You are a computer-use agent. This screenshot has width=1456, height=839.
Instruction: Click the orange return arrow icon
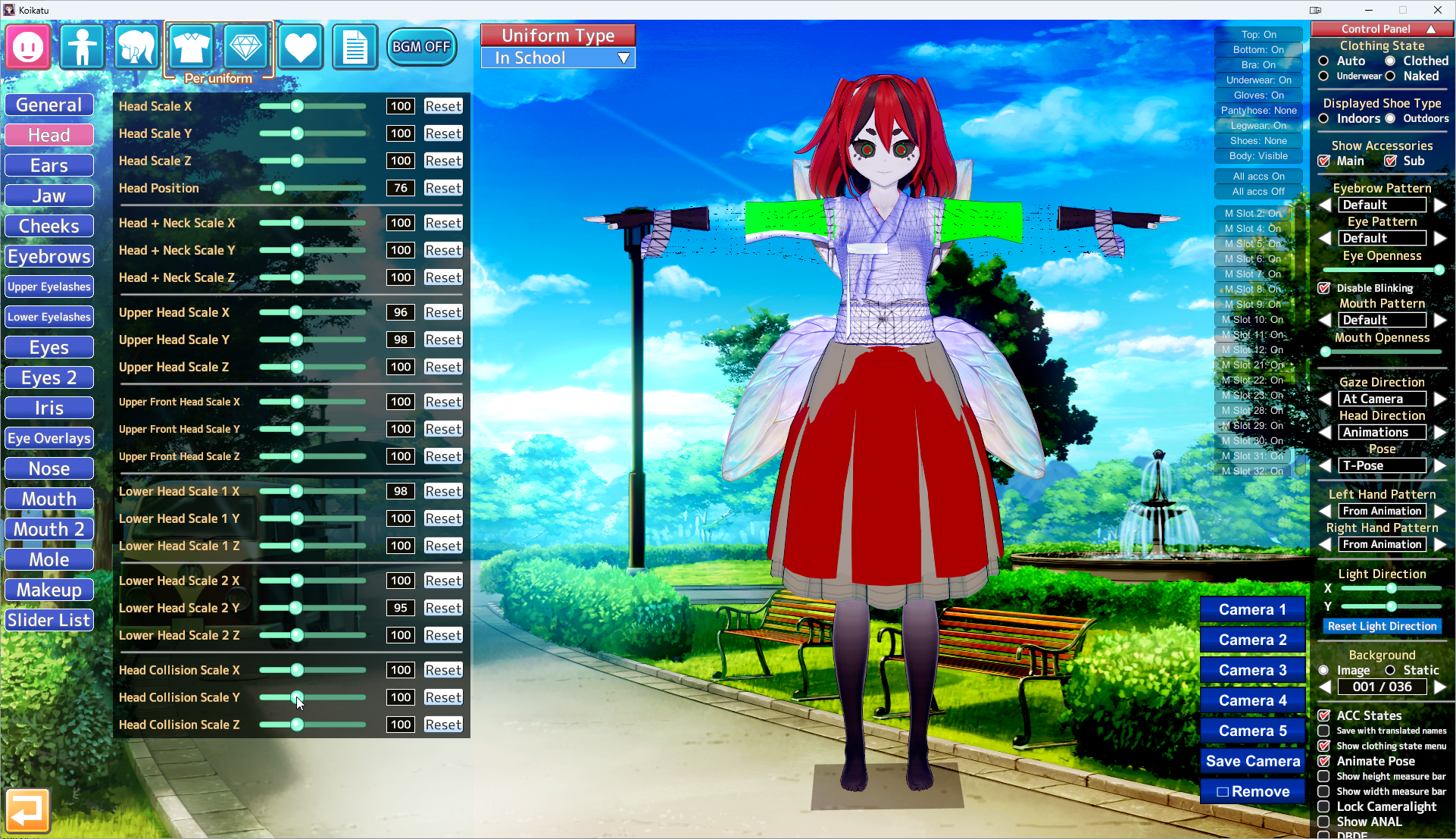click(28, 811)
